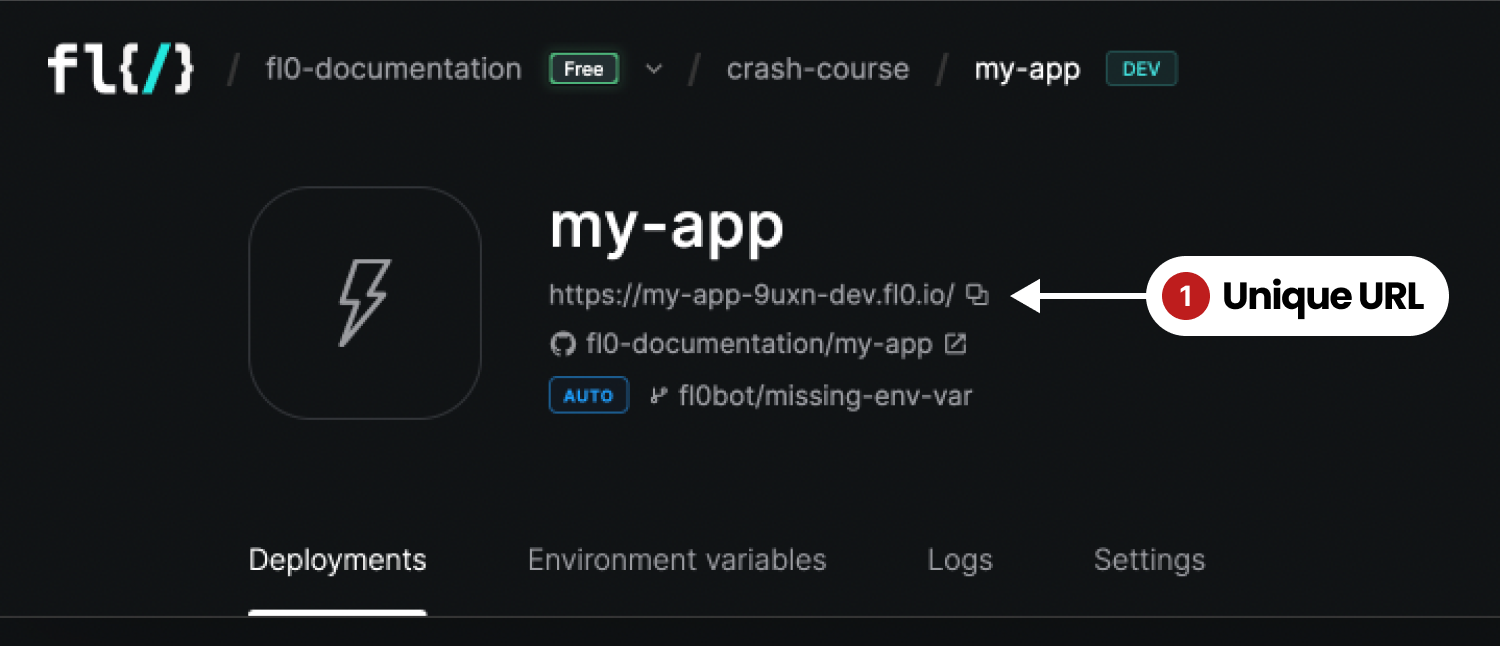Viewport: 1500px width, 646px height.
Task: Expand the workspace chevron dropdown
Action: click(x=654, y=69)
